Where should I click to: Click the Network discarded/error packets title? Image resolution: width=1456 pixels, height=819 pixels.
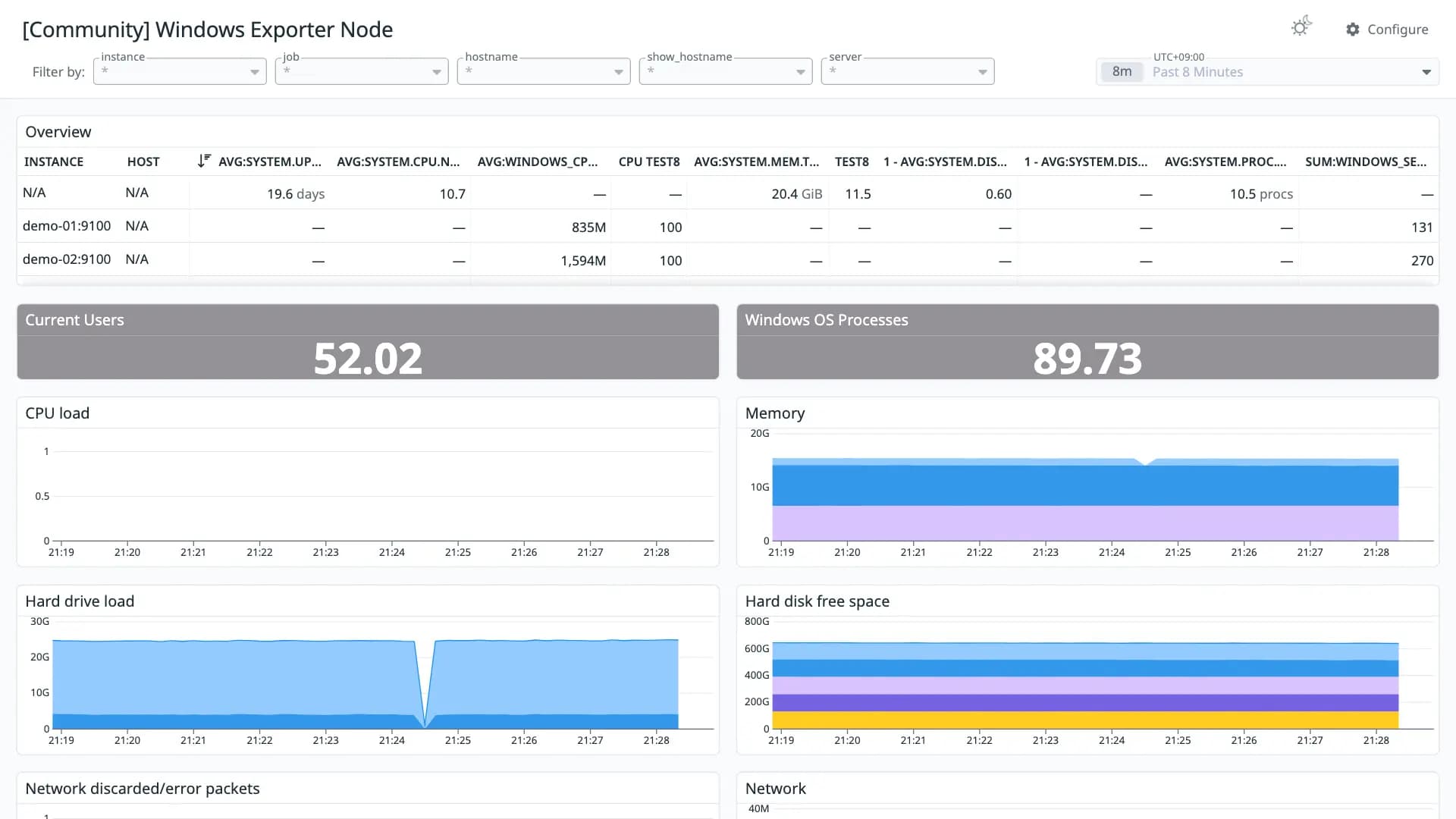(143, 789)
